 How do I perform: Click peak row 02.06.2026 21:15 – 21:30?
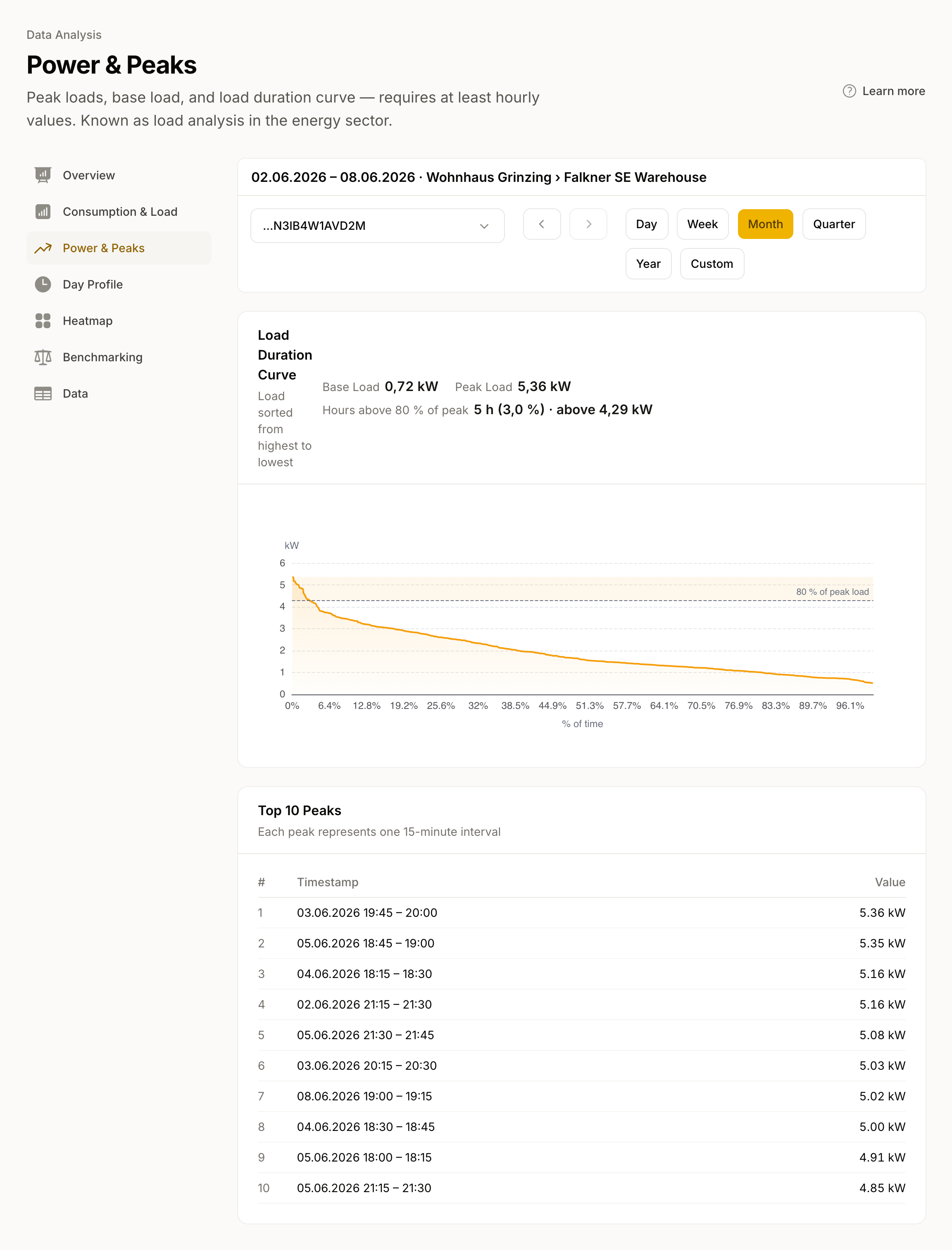(581, 1004)
